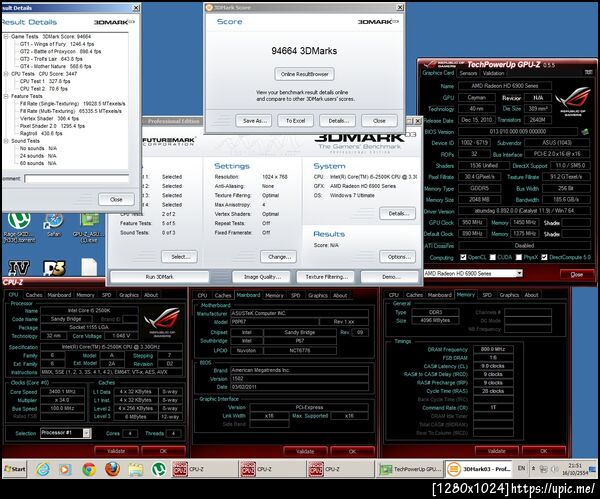Collapse the CPU Tests tree node
Viewport: 600px width, 499px height.
click(6, 74)
